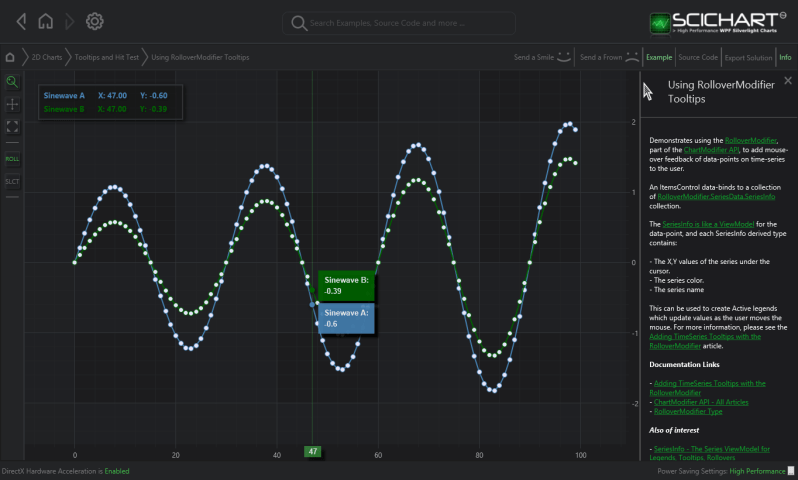Click the frown face icon
798x480 pixels.
point(632,57)
